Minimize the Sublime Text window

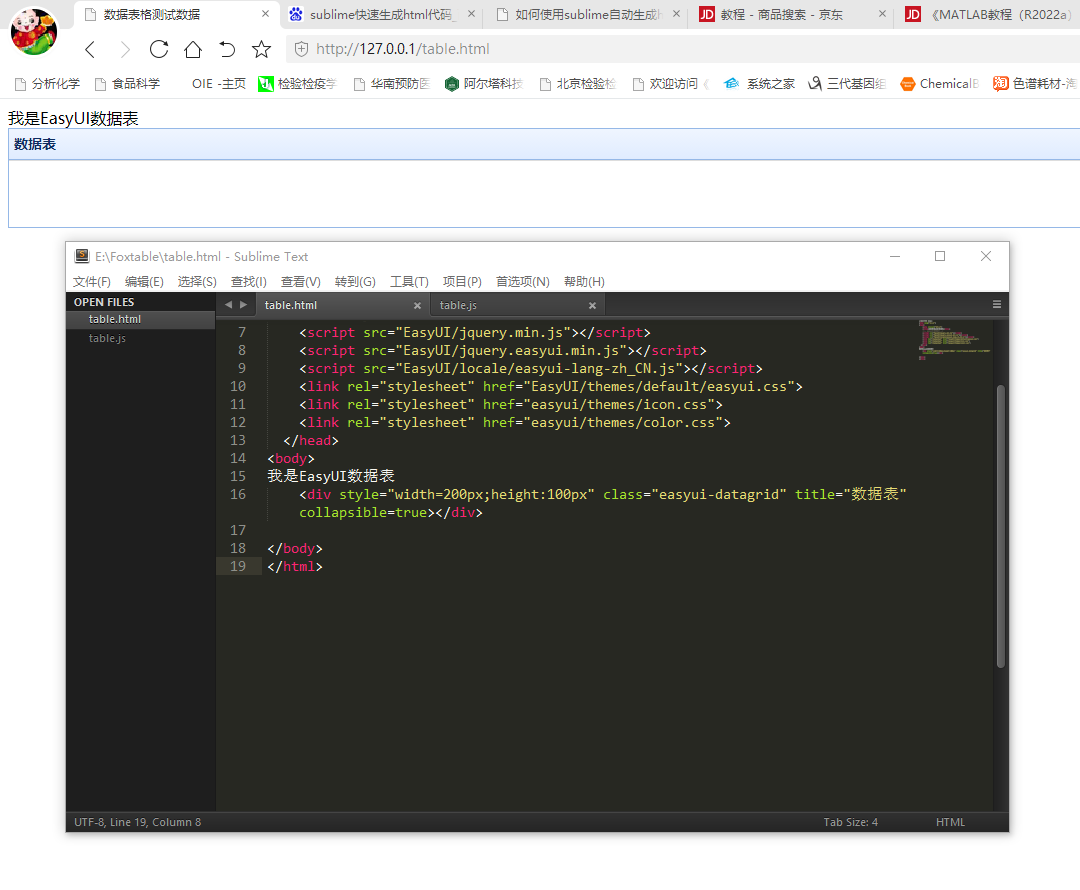895,256
